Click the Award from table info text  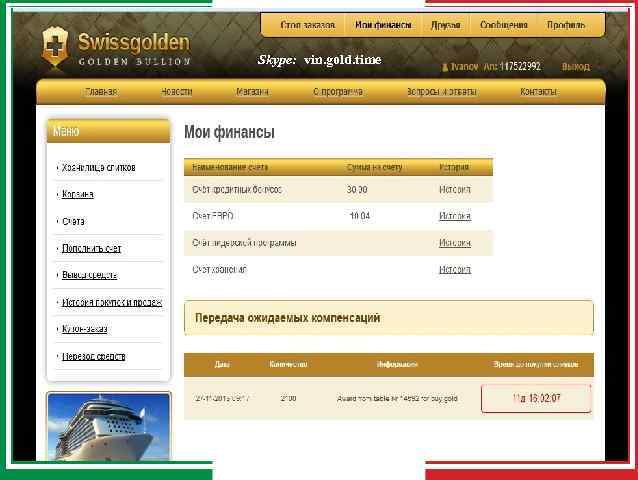click(x=397, y=399)
